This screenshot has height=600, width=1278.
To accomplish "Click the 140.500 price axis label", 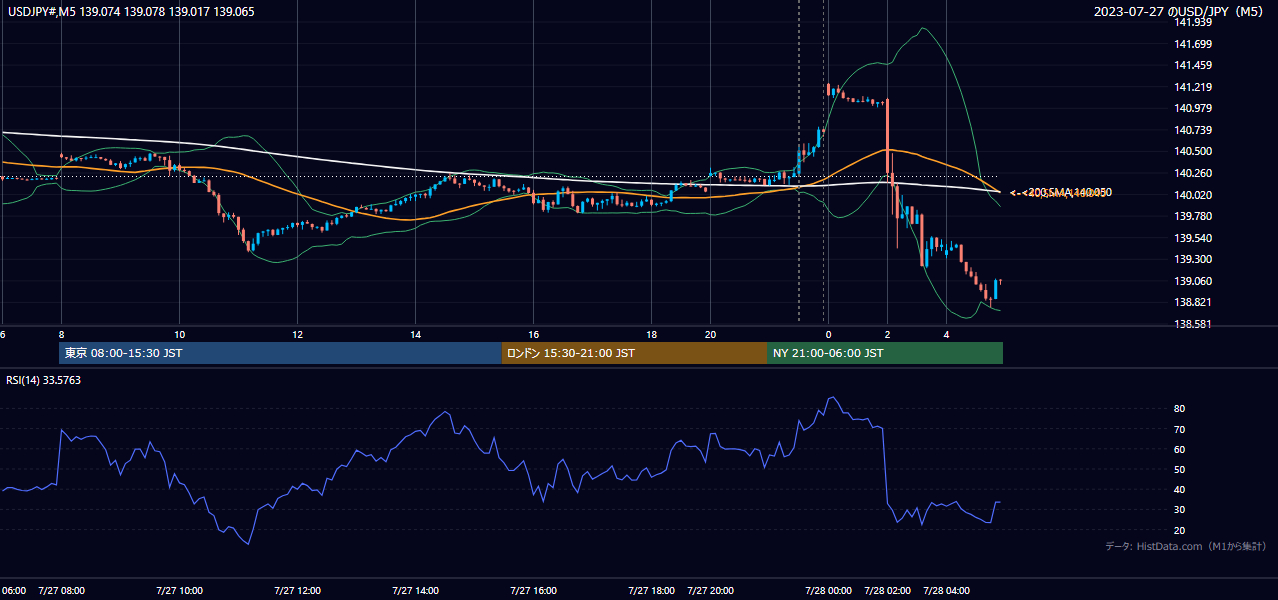I will [x=1193, y=151].
